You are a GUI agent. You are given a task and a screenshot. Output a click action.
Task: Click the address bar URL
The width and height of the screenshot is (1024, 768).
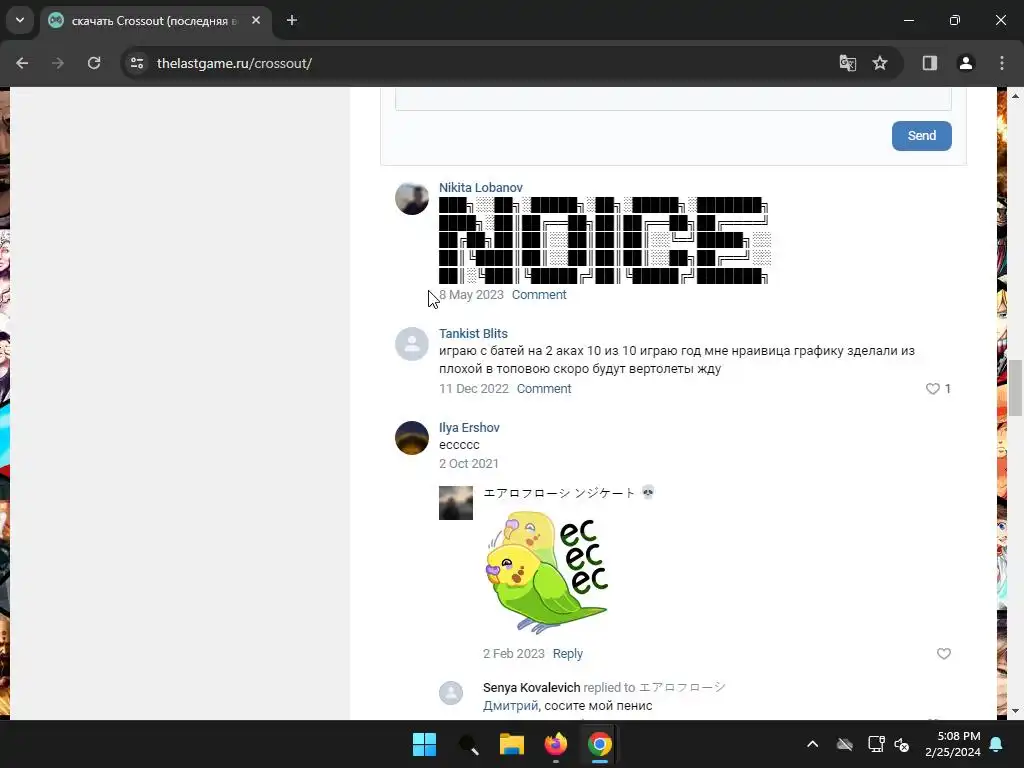click(234, 63)
